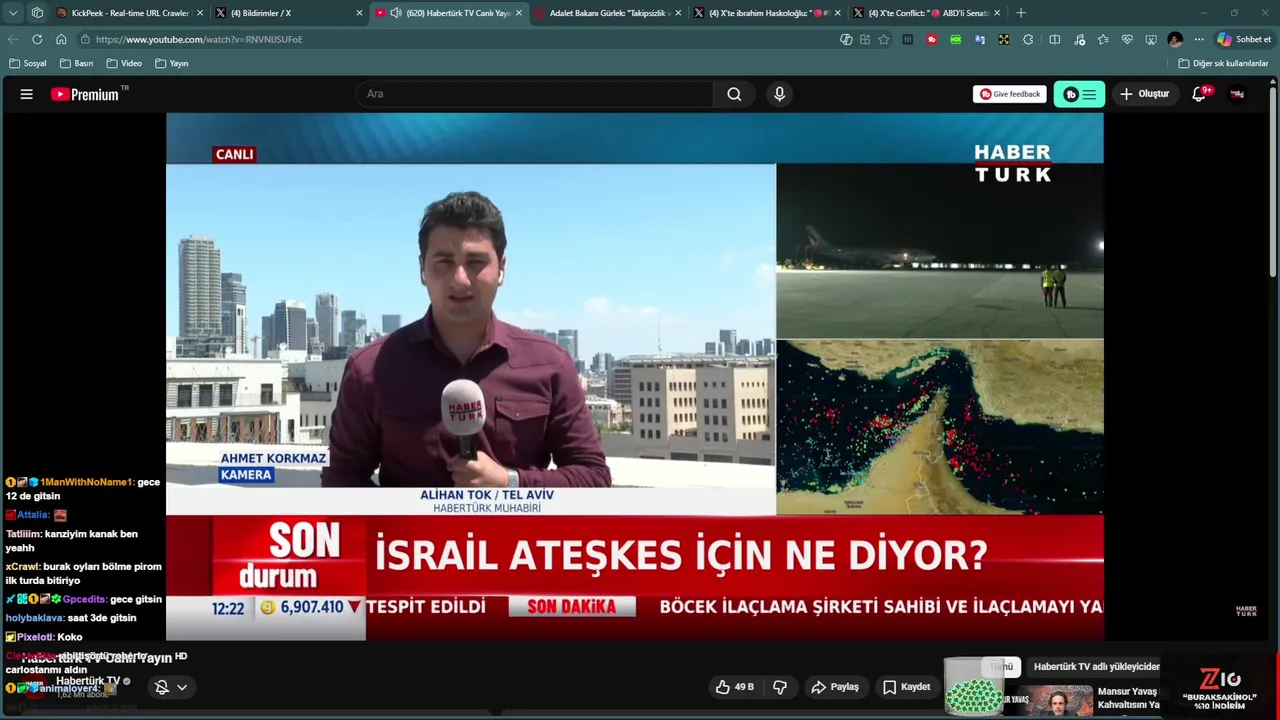Switch to X'te Conflict tab
This screenshot has height=720, width=1280.
pyautogui.click(x=928, y=13)
